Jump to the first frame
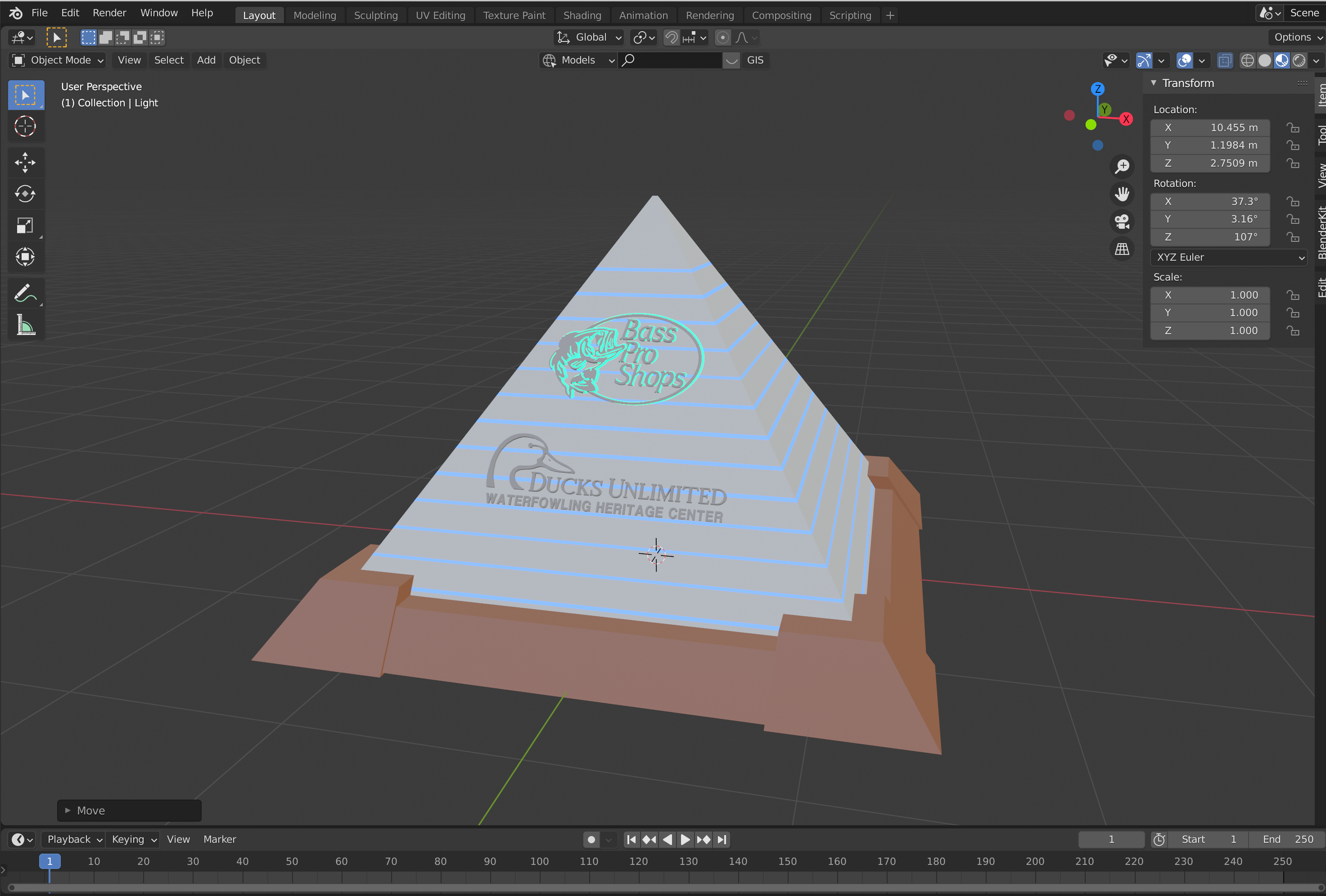The image size is (1326, 896). 631,839
